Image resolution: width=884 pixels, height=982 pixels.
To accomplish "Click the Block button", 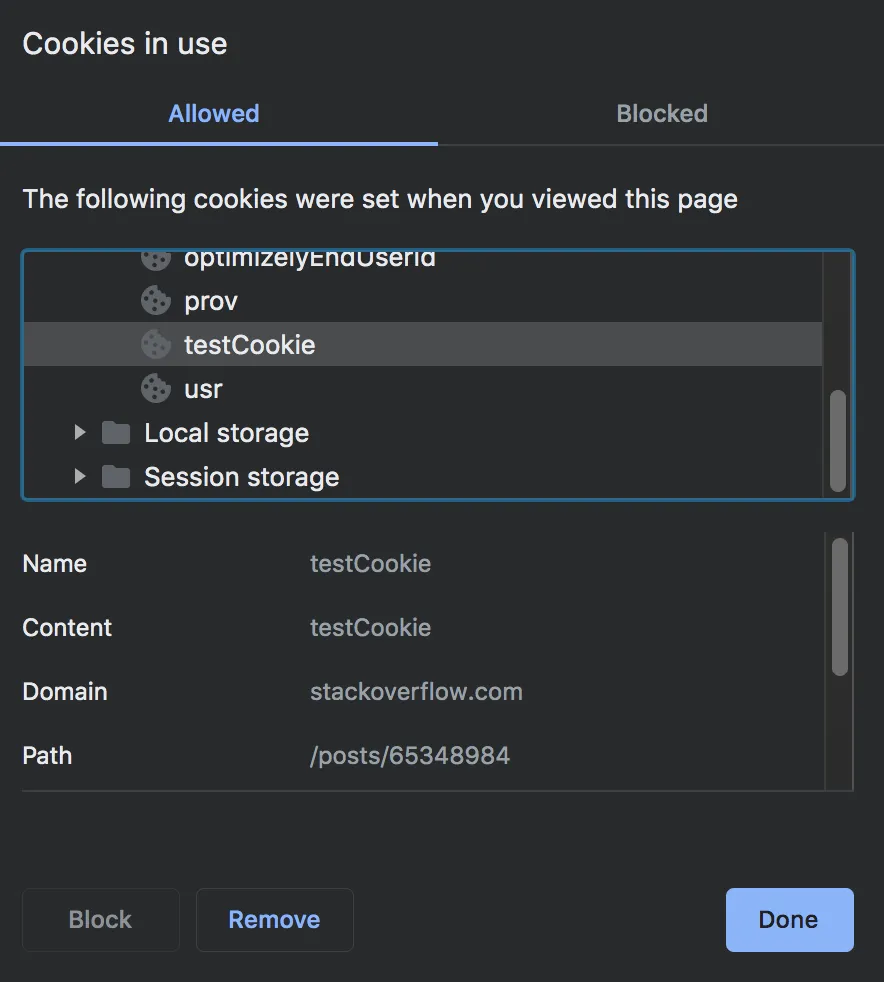I will (100, 919).
